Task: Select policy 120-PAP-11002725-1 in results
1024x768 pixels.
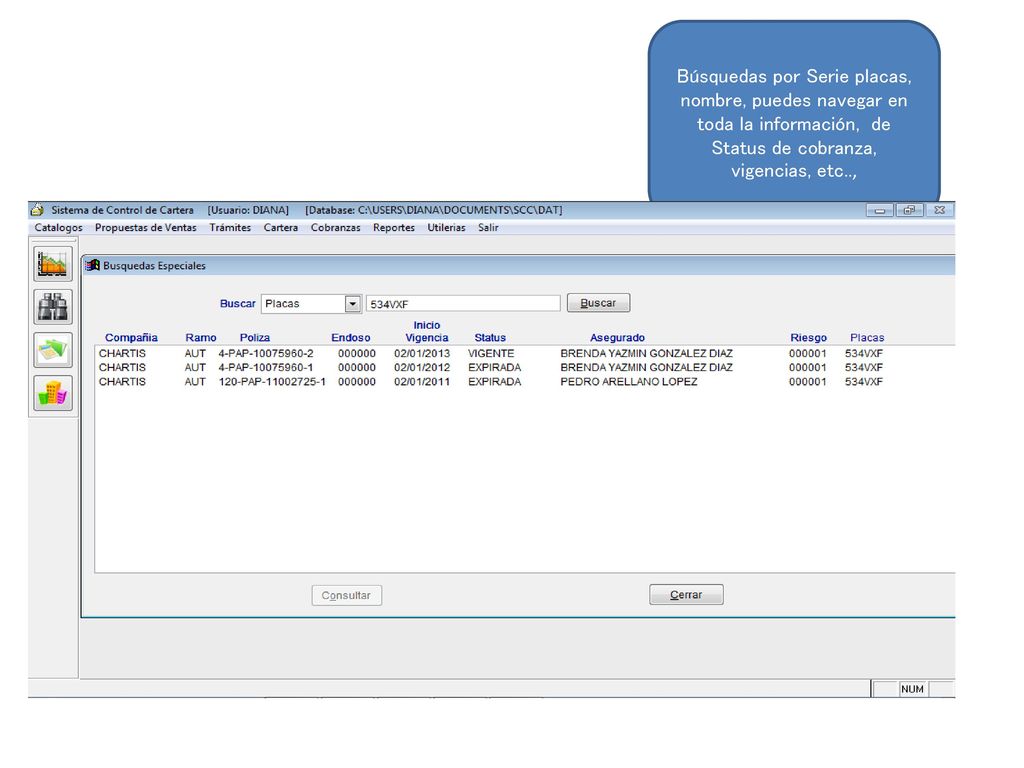Action: coord(272,382)
